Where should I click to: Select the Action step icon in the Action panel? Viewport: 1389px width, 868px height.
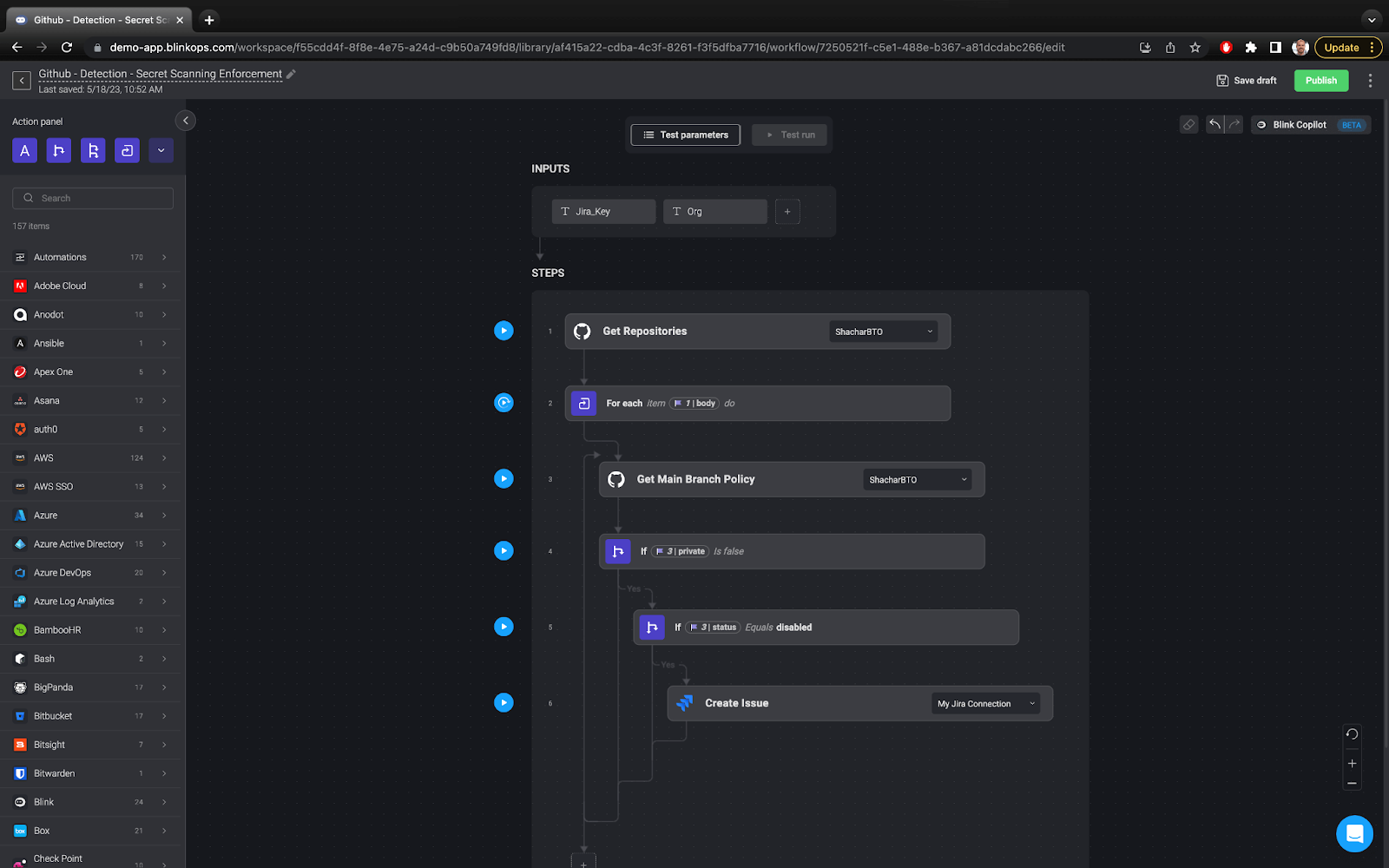tap(24, 150)
